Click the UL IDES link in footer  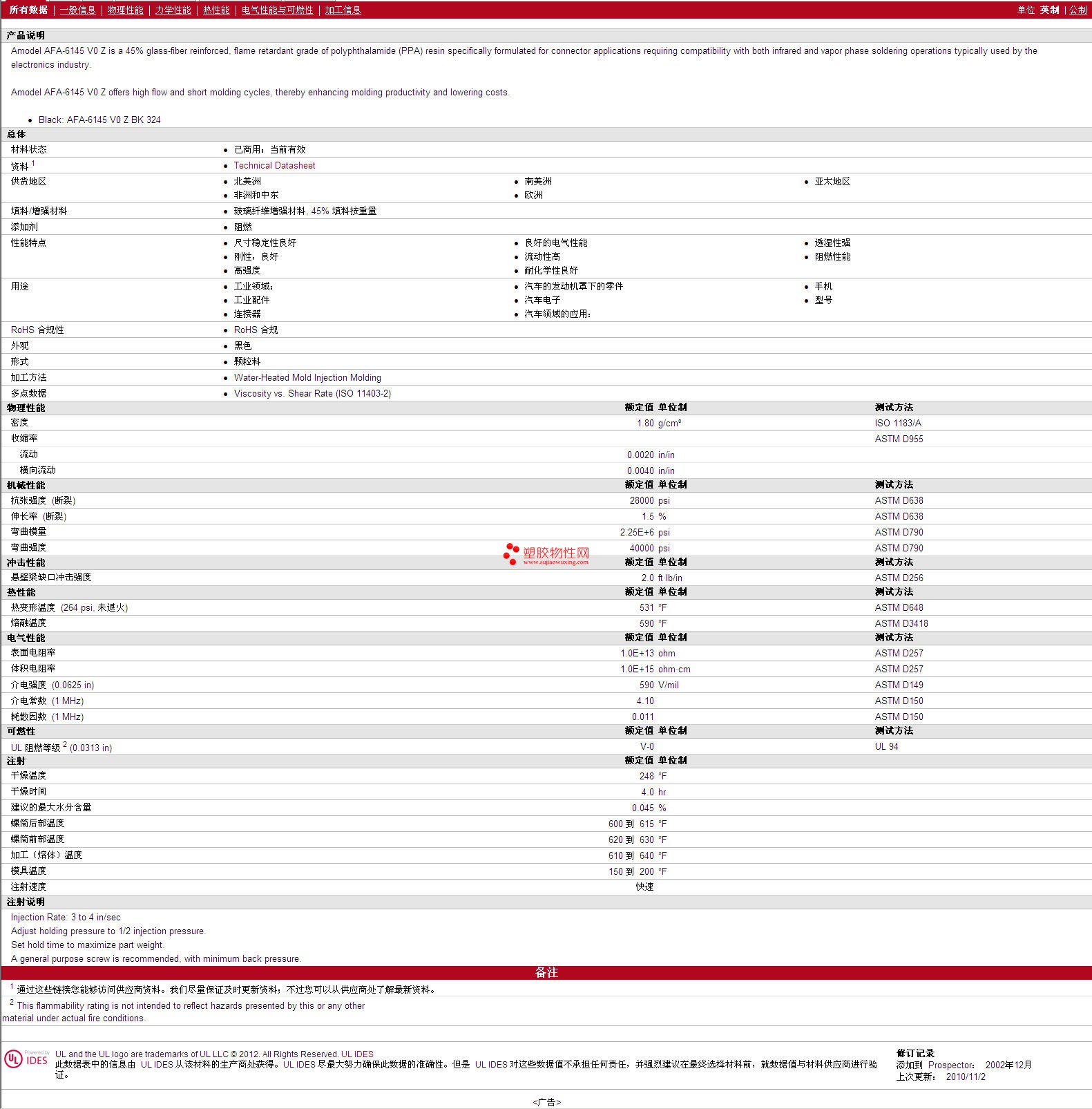pyautogui.click(x=357, y=1054)
